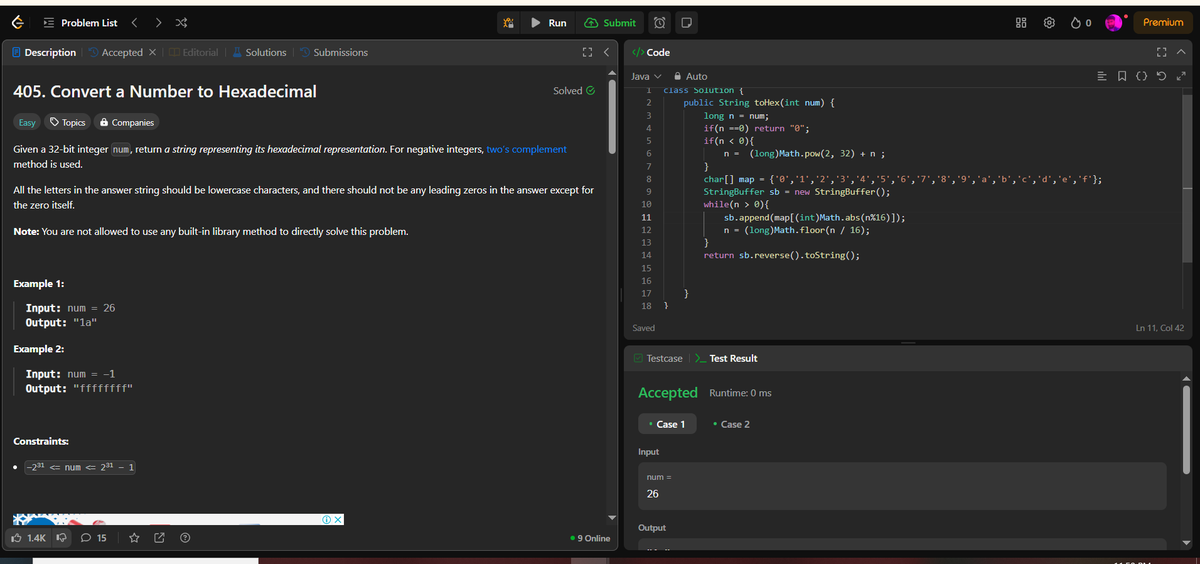Submit the solution
The width and height of the screenshot is (1200, 564).
point(610,22)
